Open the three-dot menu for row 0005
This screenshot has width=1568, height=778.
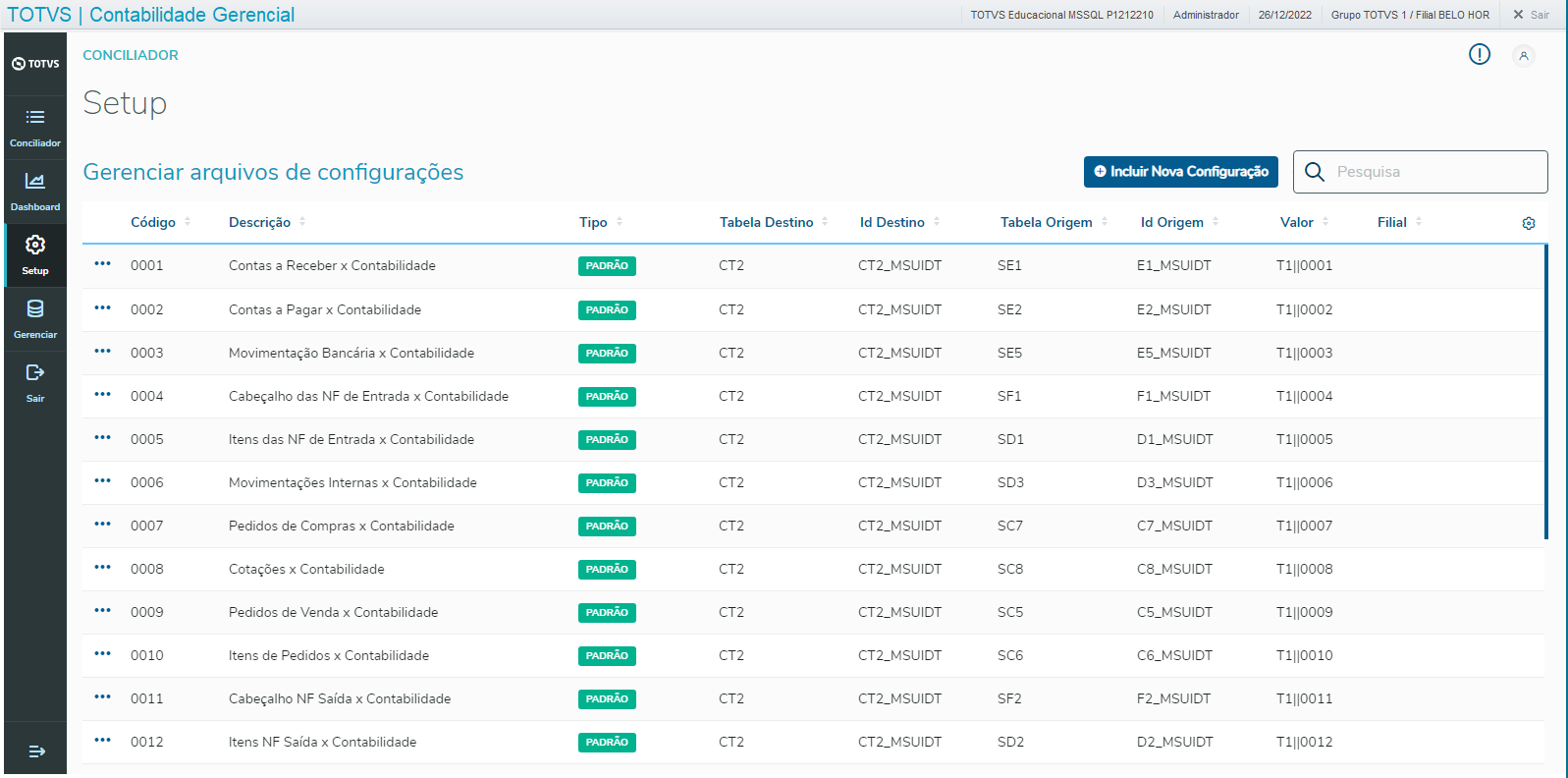click(103, 438)
